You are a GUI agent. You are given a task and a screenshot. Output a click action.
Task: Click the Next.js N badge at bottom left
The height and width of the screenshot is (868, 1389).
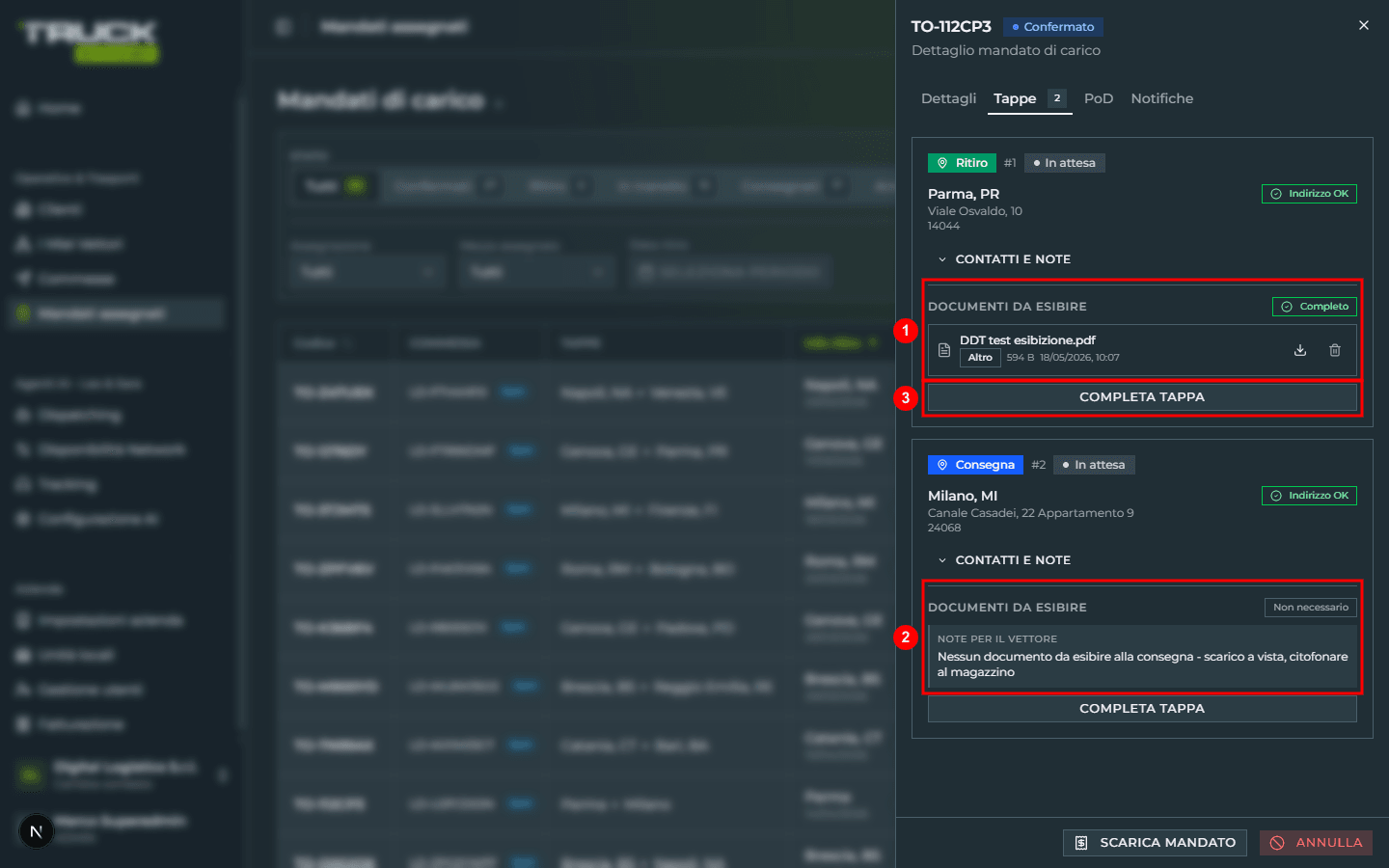coord(36,830)
